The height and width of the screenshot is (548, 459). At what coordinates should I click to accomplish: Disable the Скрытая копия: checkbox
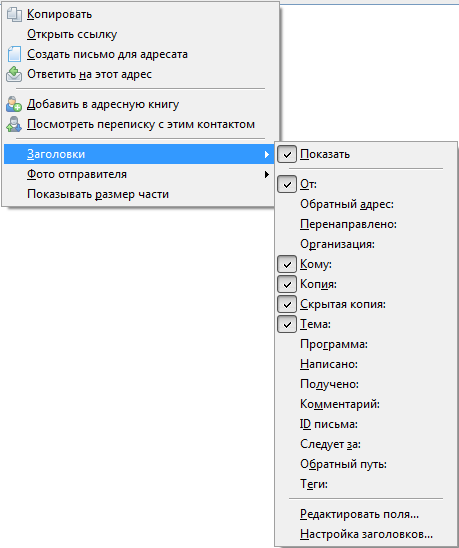(287, 304)
